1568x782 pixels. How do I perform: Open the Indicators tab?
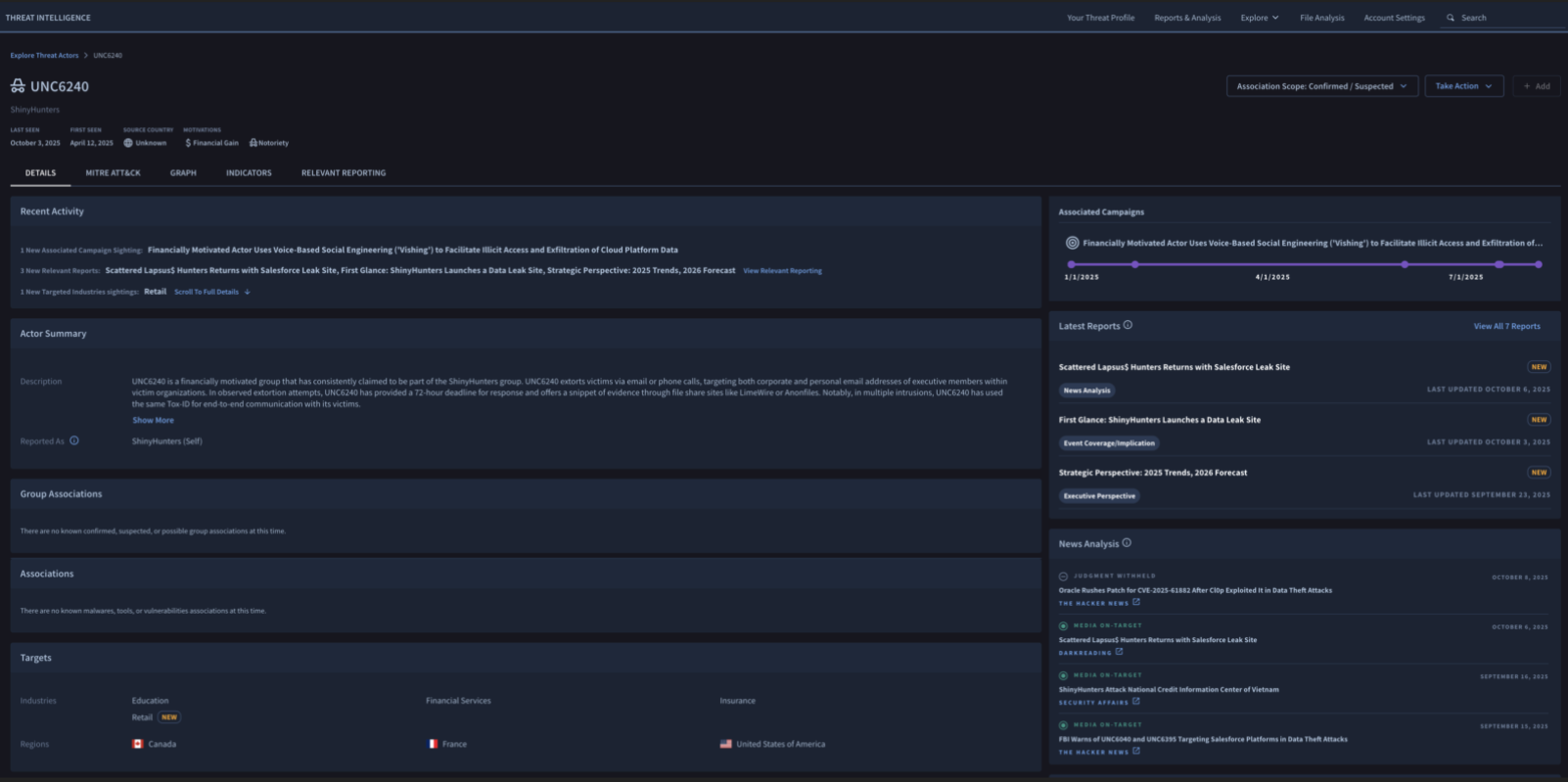pos(249,173)
